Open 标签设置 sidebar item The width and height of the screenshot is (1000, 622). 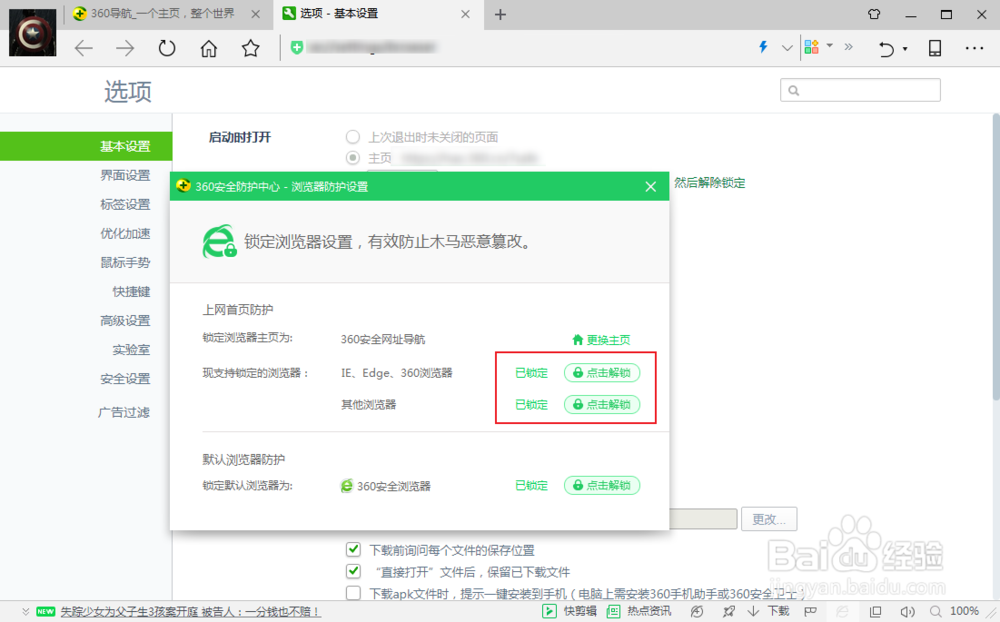pyautogui.click(x=125, y=204)
